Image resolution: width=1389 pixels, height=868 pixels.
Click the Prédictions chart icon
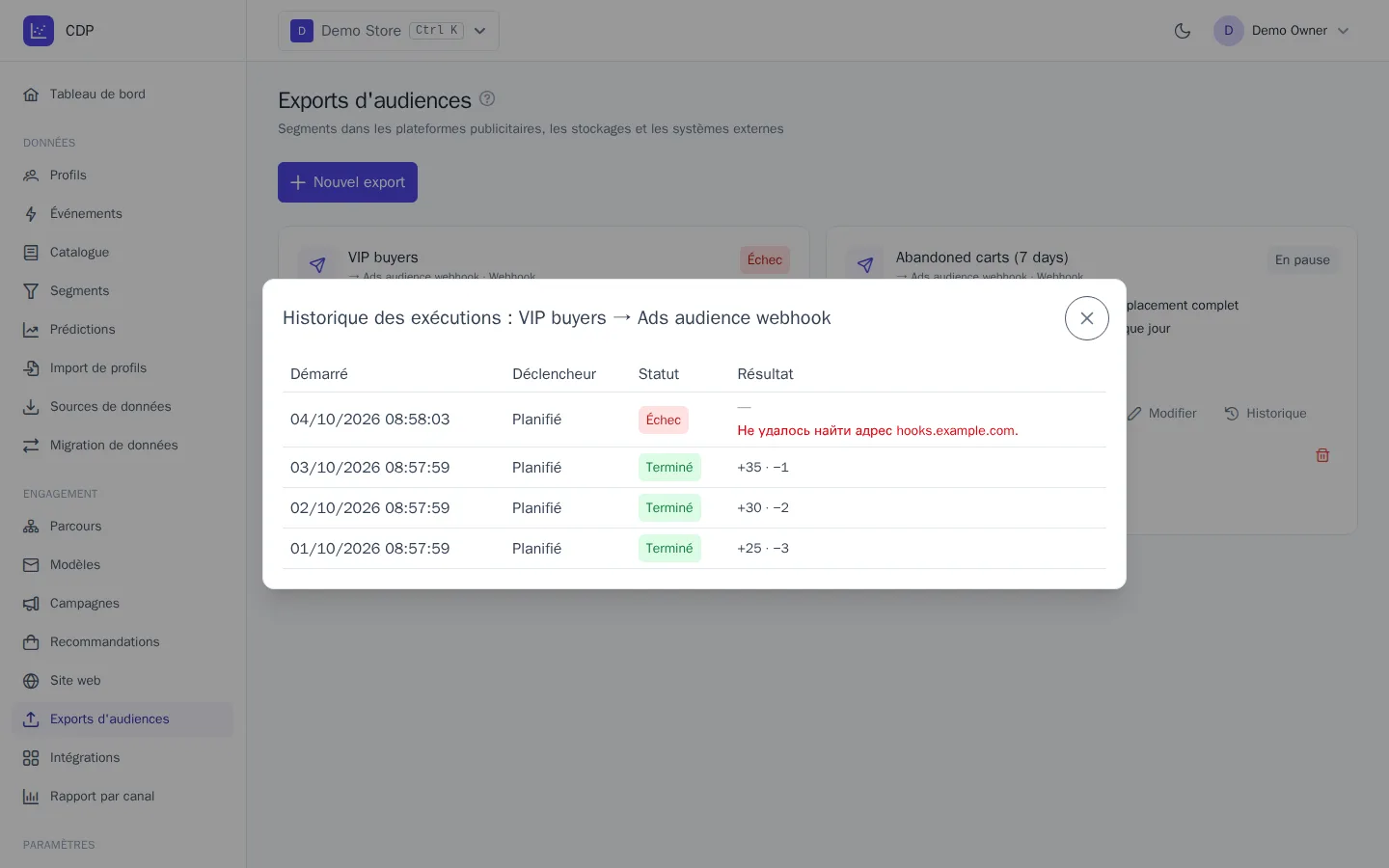[31, 330]
